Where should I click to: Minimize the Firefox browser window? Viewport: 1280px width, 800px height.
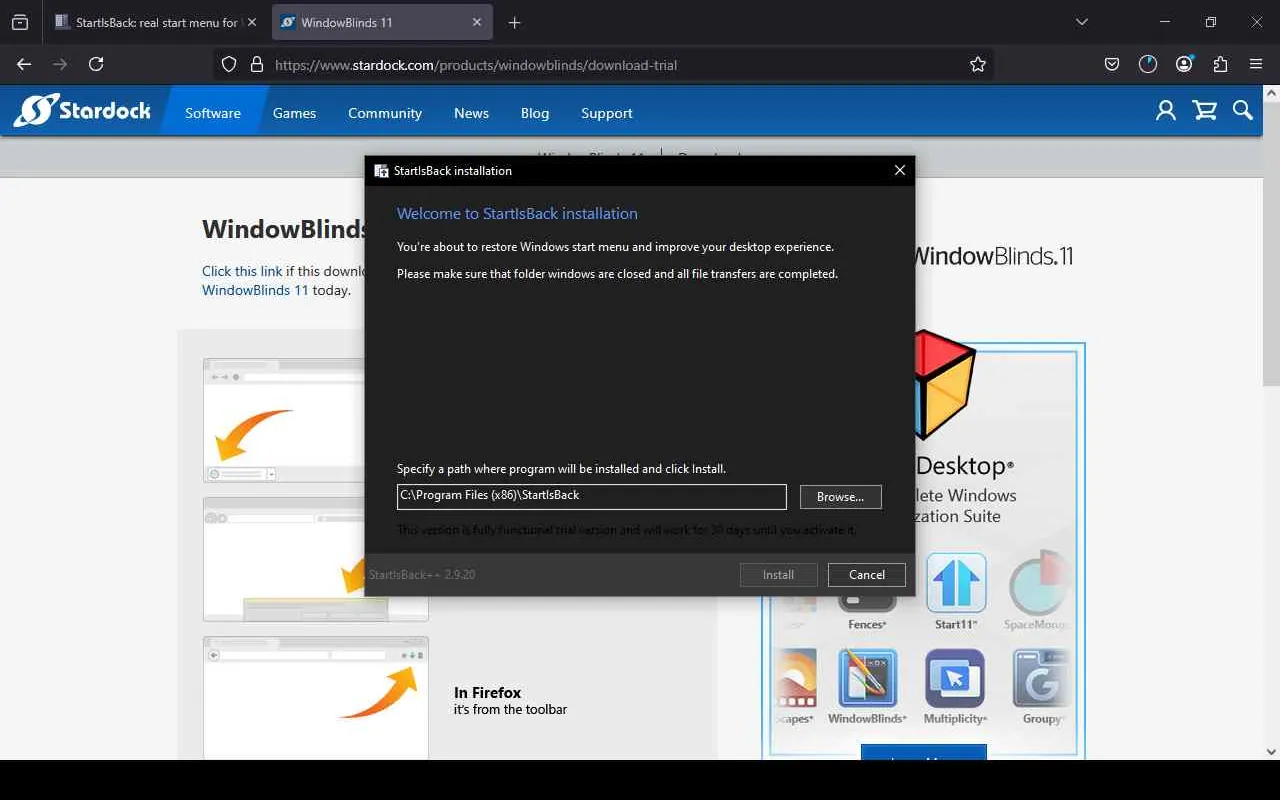coord(1165,22)
